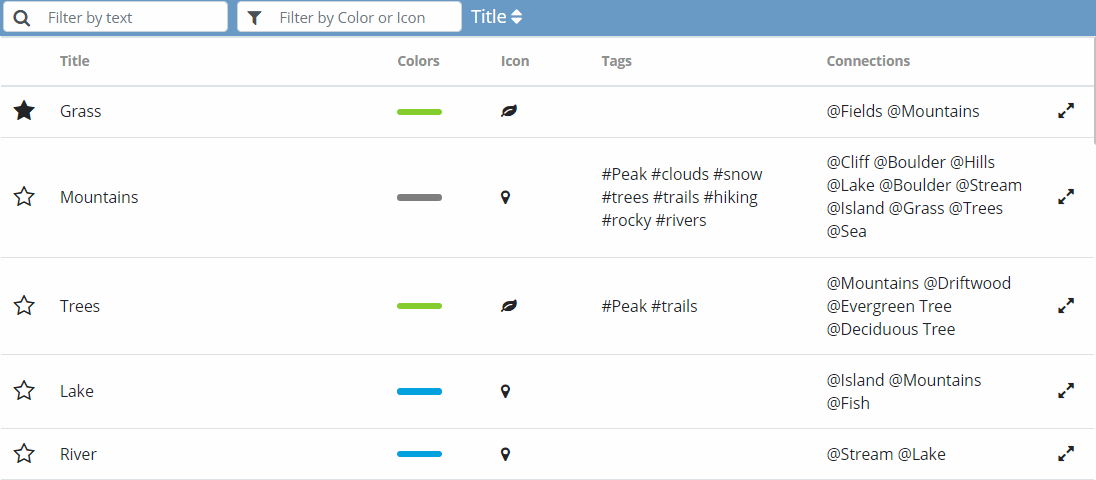
Task: Click the map pin icon for River
Action: click(x=505, y=455)
